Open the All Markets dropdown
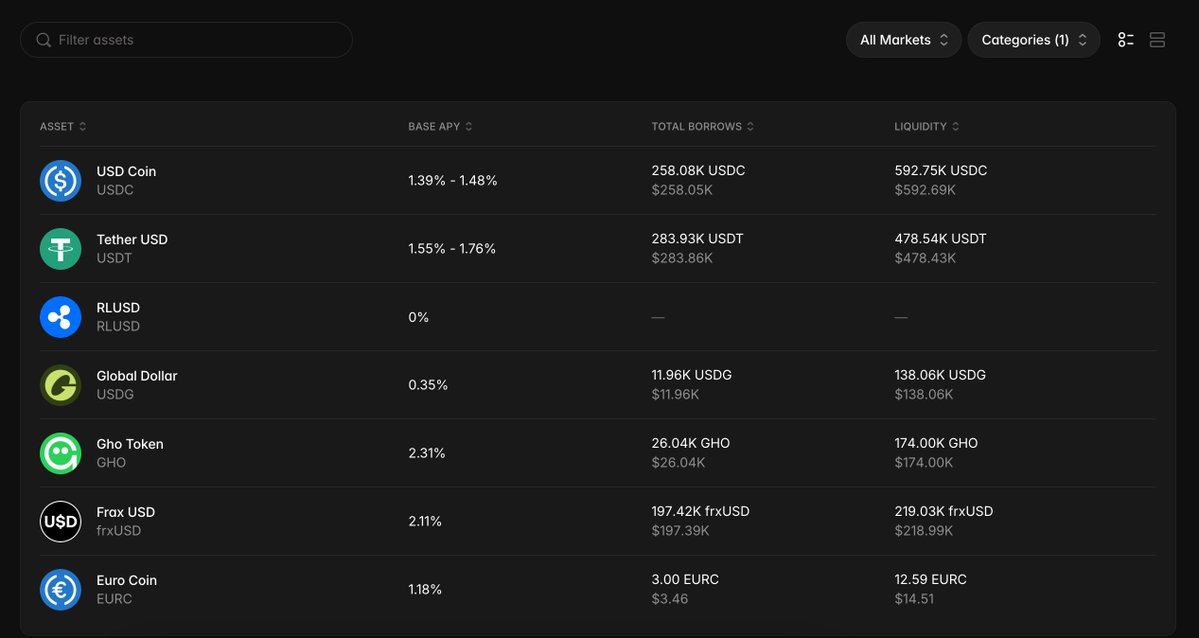Screen dimensions: 1199x638 904,40
